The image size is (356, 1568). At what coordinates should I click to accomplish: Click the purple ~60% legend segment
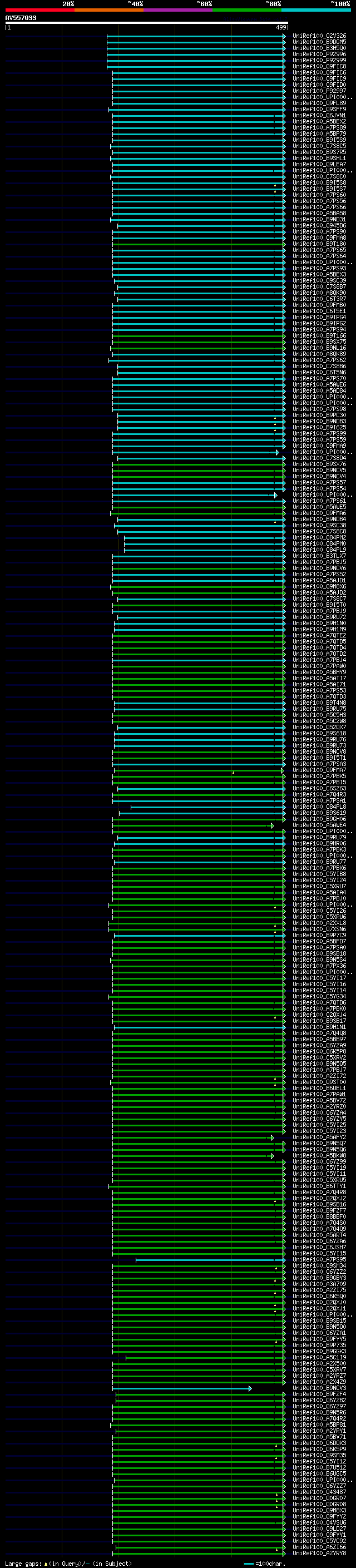point(177,10)
